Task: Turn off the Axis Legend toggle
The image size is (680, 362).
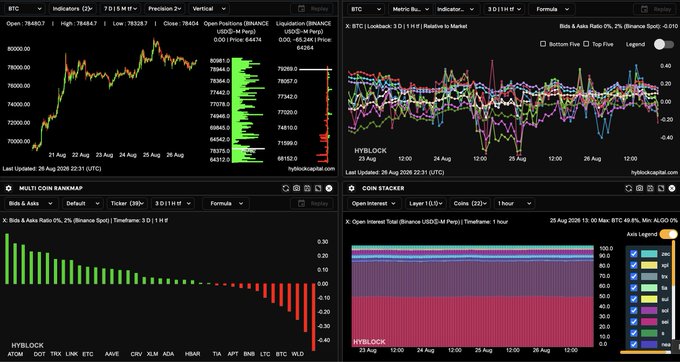Action: tap(668, 234)
